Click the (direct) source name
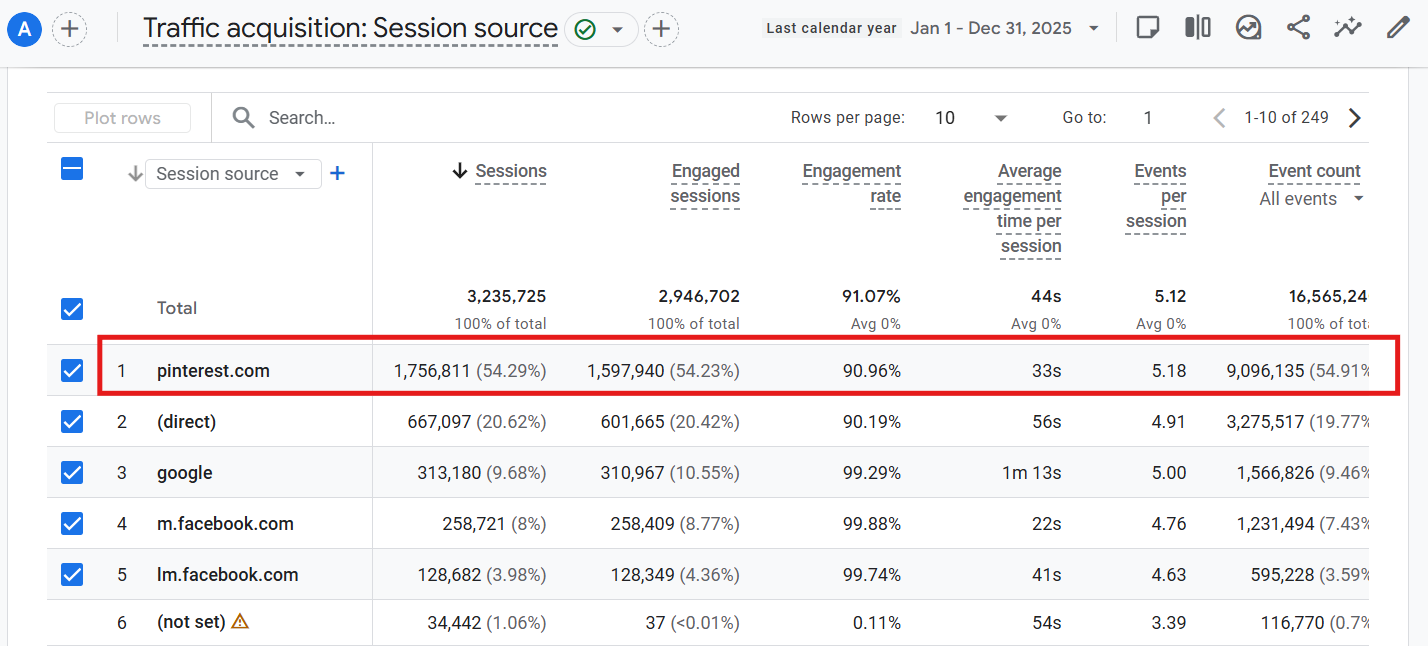The width and height of the screenshot is (1428, 646). [186, 422]
